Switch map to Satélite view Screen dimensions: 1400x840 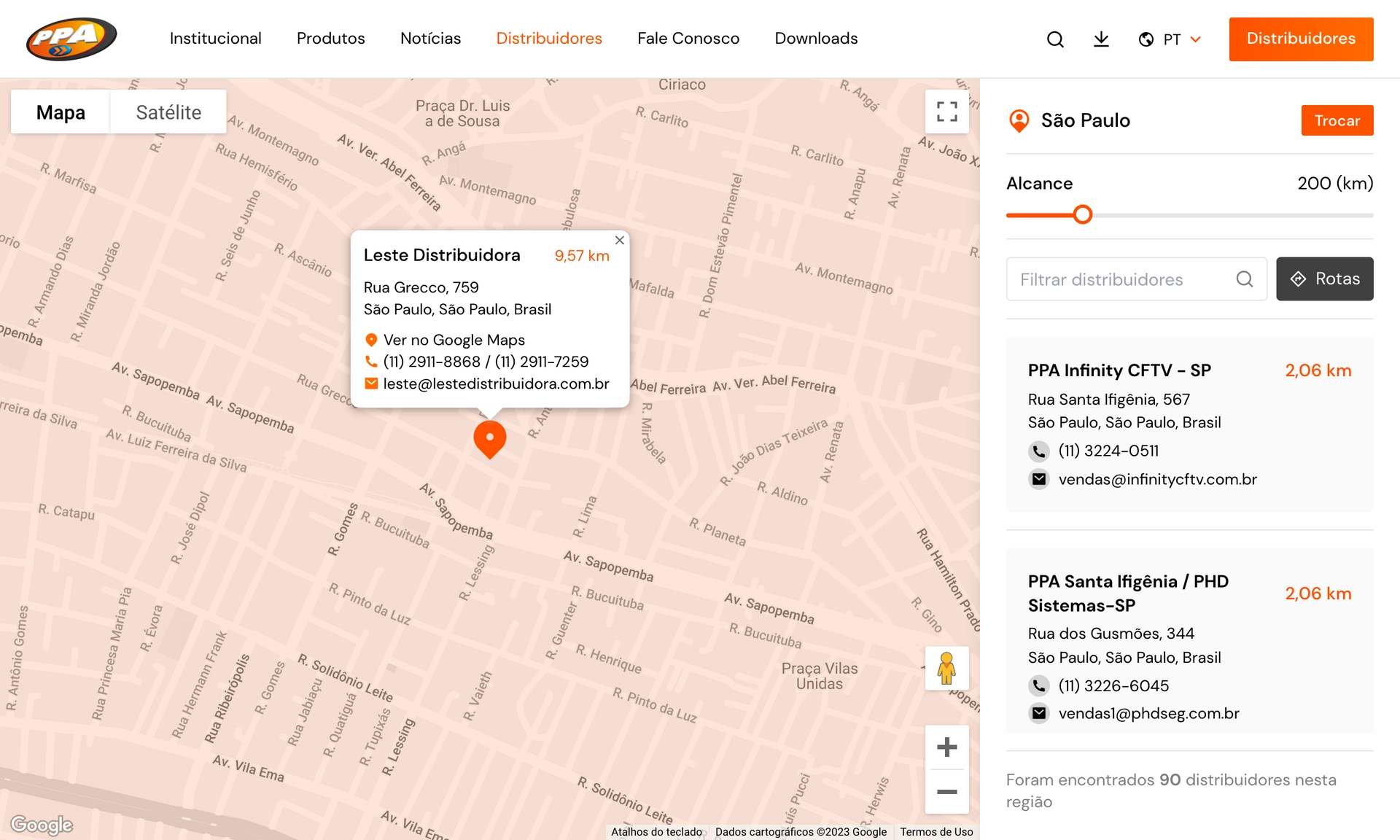(168, 112)
